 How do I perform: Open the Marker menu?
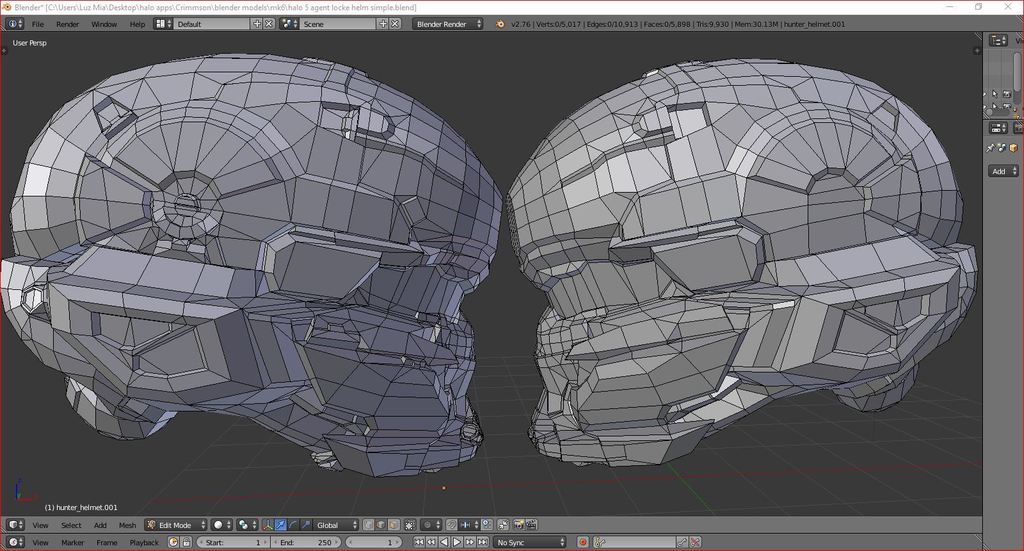coord(72,543)
